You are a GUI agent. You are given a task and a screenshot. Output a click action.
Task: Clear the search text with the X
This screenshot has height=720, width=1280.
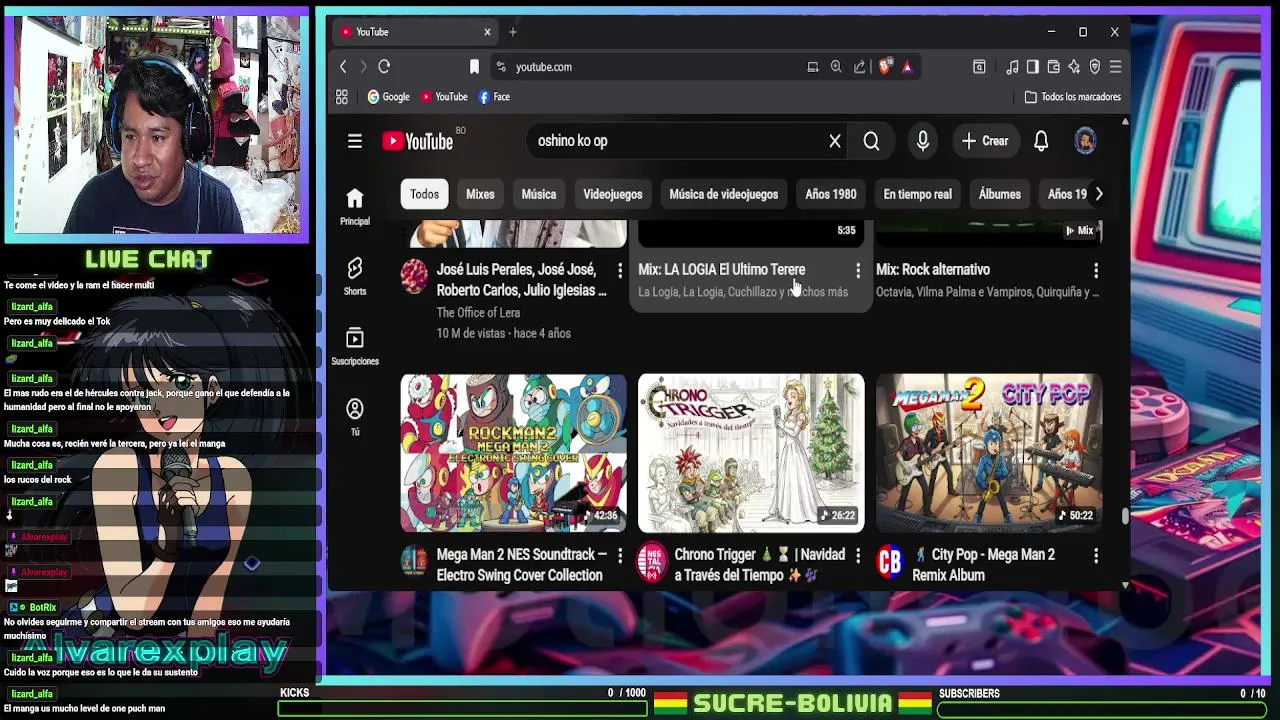pos(835,141)
